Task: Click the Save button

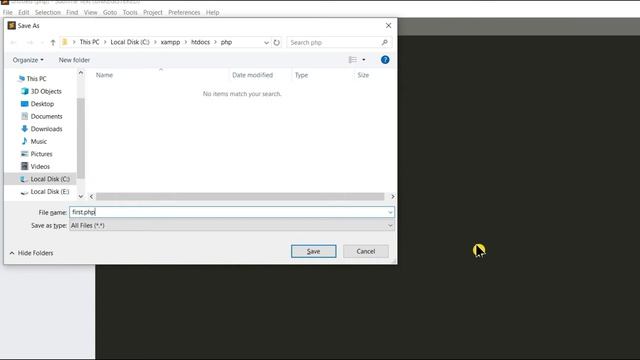Action: click(313, 251)
